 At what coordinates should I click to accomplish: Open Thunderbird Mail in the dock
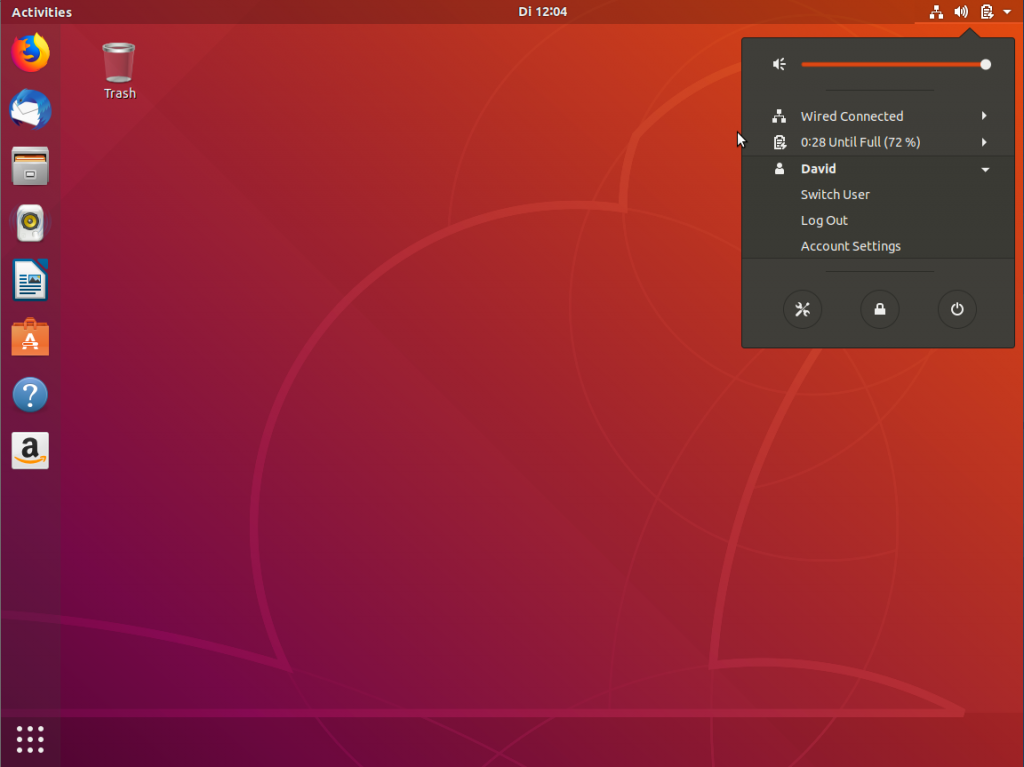(30, 109)
